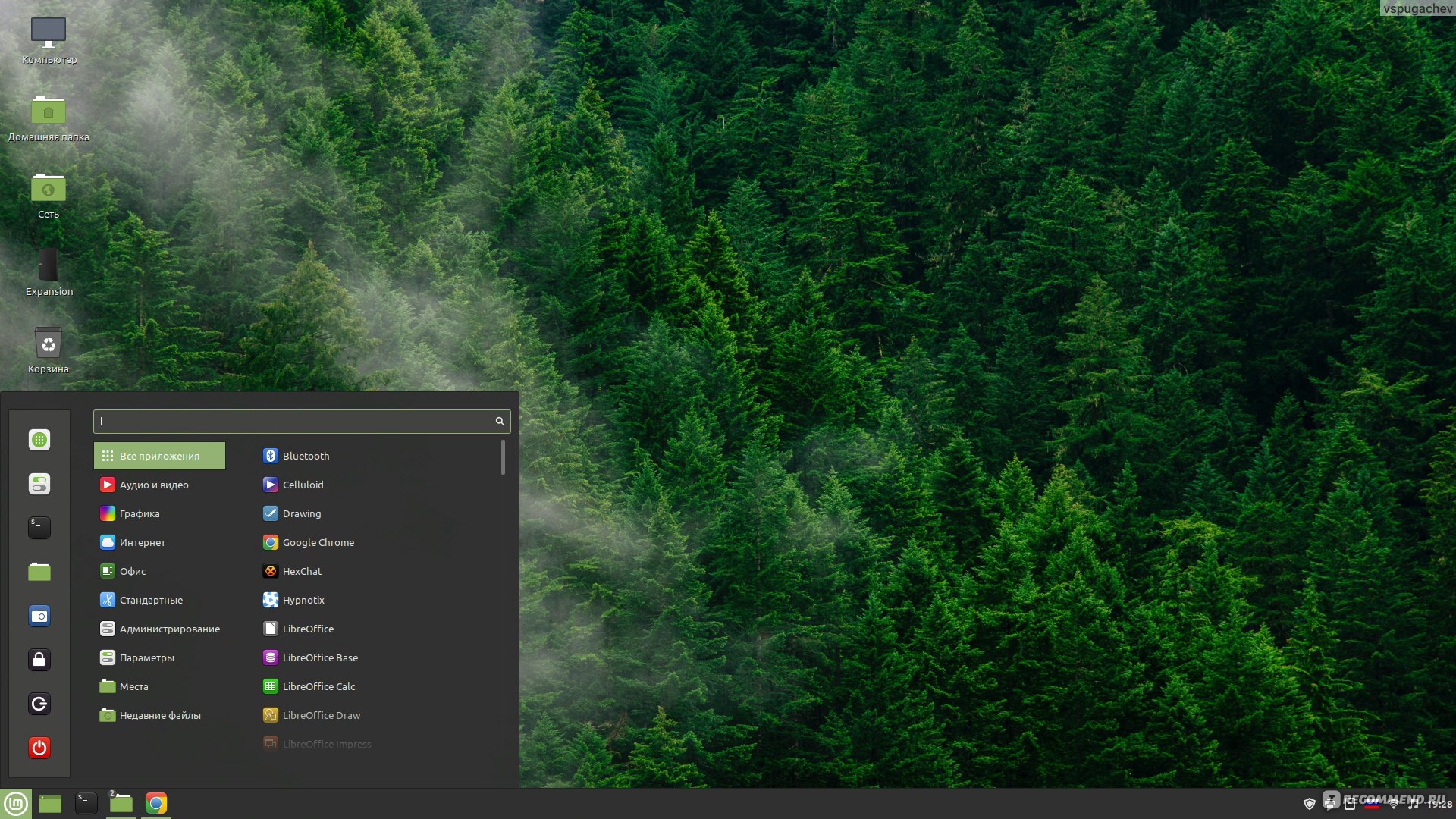Open Celluloid media player

(x=303, y=484)
